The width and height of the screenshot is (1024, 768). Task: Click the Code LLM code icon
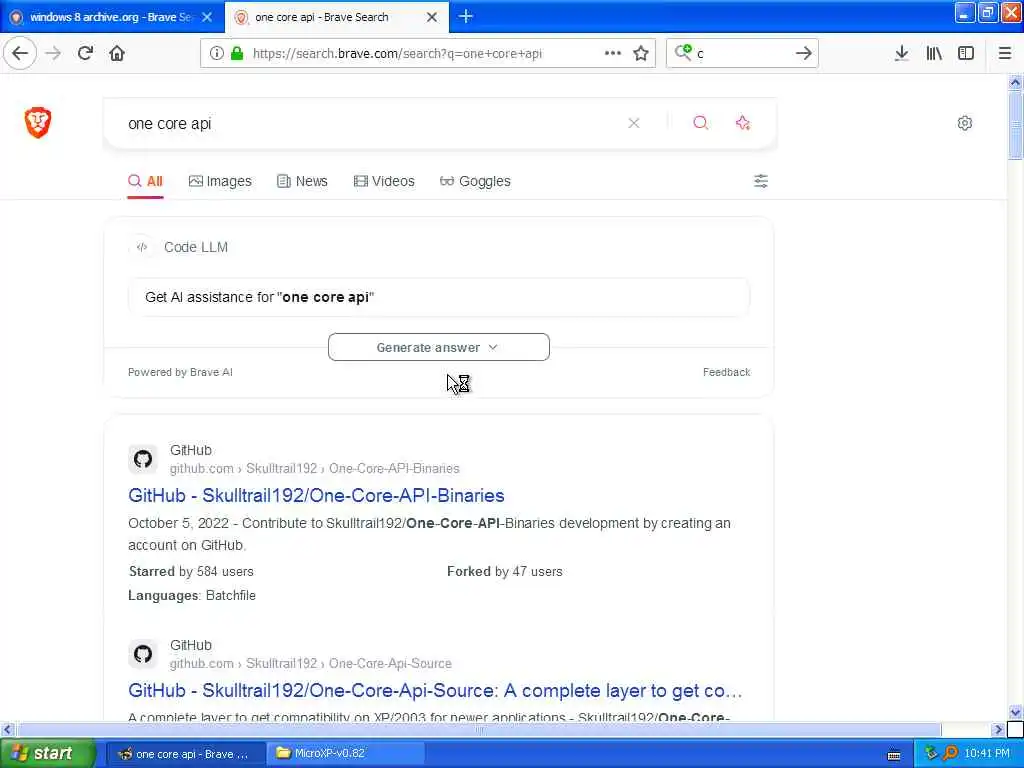tap(142, 247)
